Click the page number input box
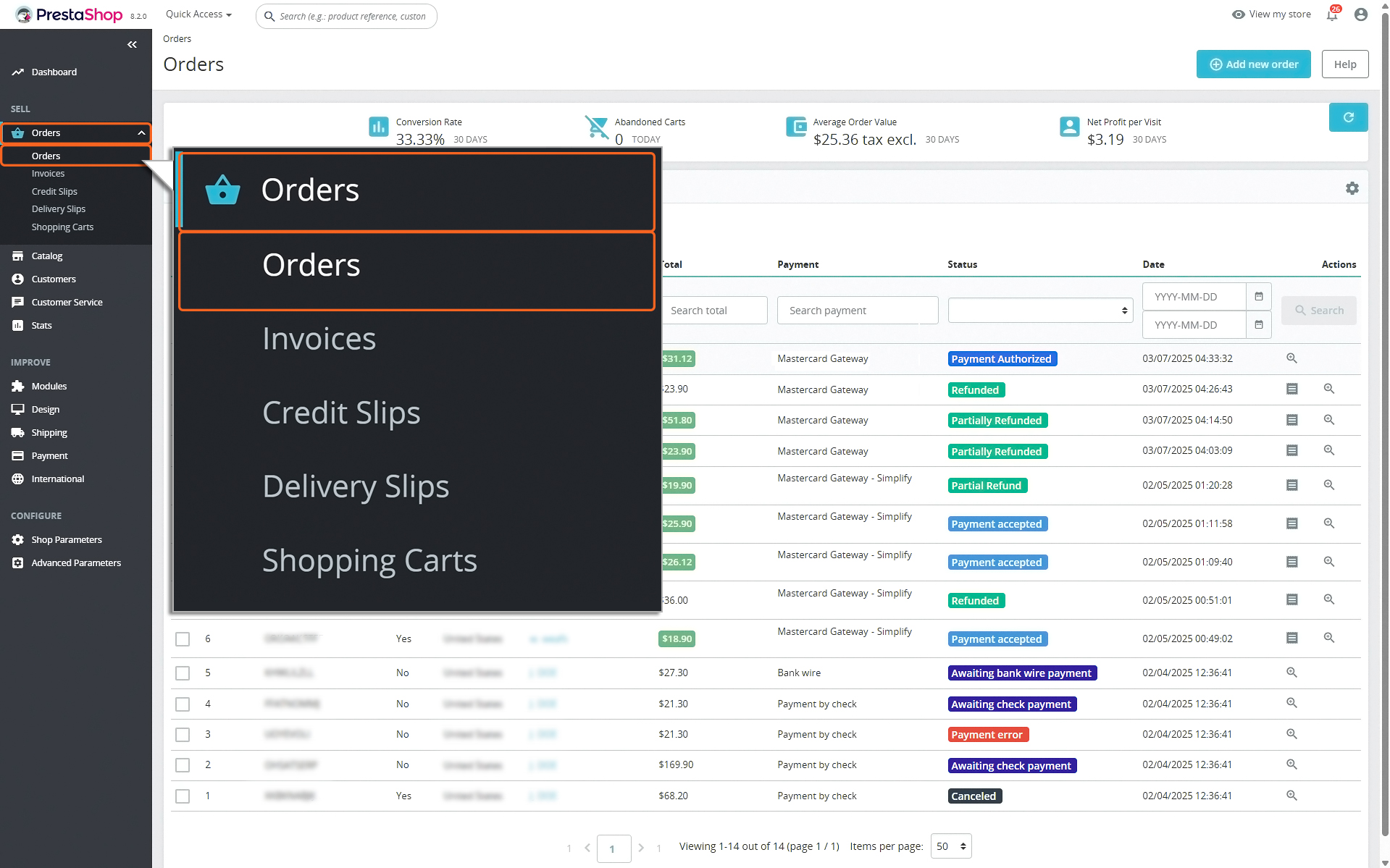1390x868 pixels. (x=614, y=848)
